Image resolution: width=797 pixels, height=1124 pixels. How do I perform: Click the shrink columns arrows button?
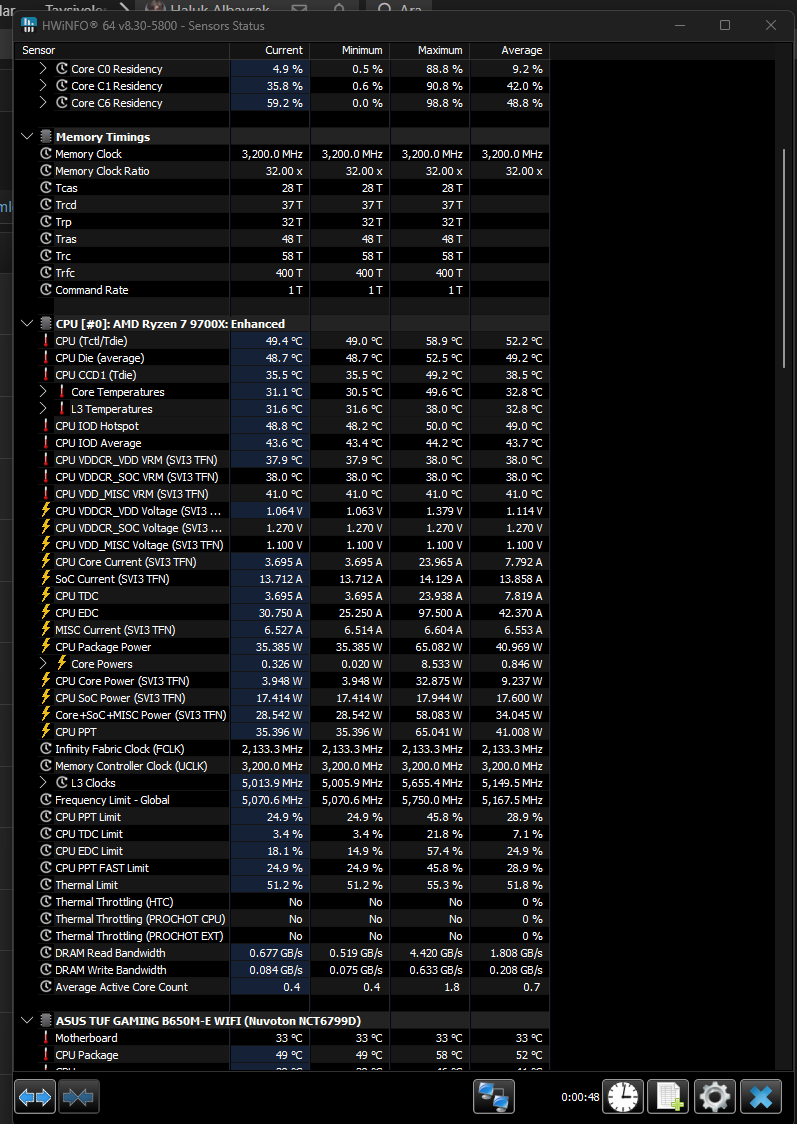pos(79,1096)
